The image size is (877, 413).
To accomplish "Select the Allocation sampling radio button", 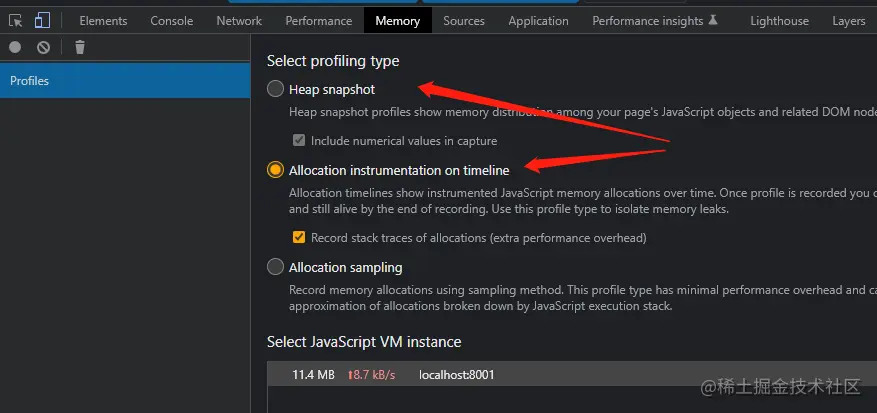I will (275, 267).
